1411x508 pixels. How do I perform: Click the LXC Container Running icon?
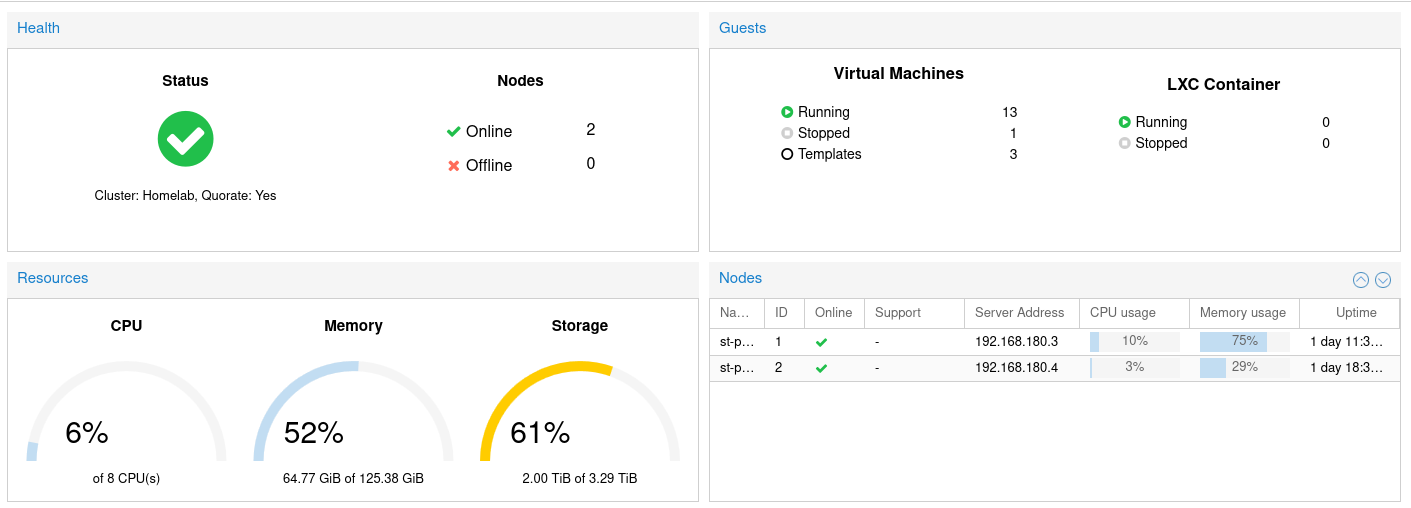[x=1125, y=122]
